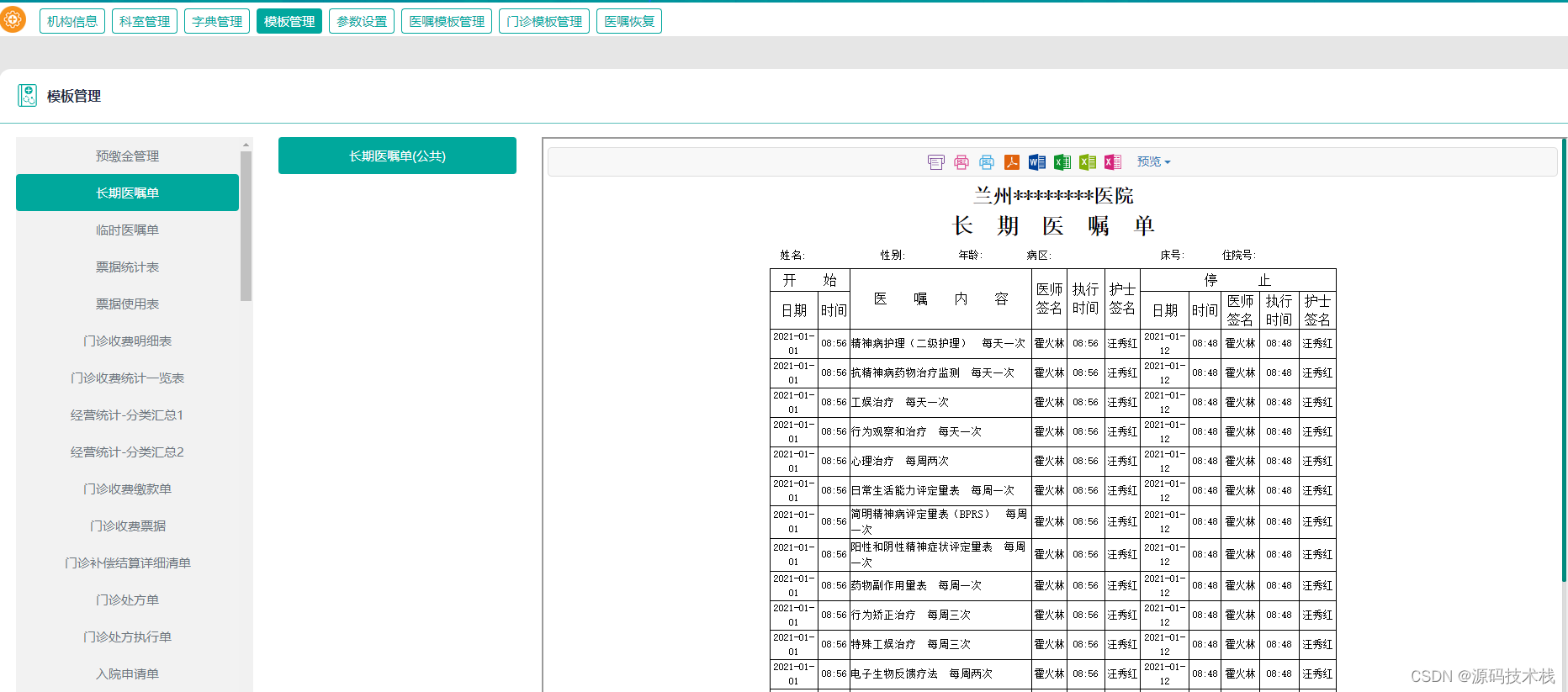The height and width of the screenshot is (692, 1568).
Task: Click the hospital name 兰州********医院
Action: pyautogui.click(x=1053, y=196)
